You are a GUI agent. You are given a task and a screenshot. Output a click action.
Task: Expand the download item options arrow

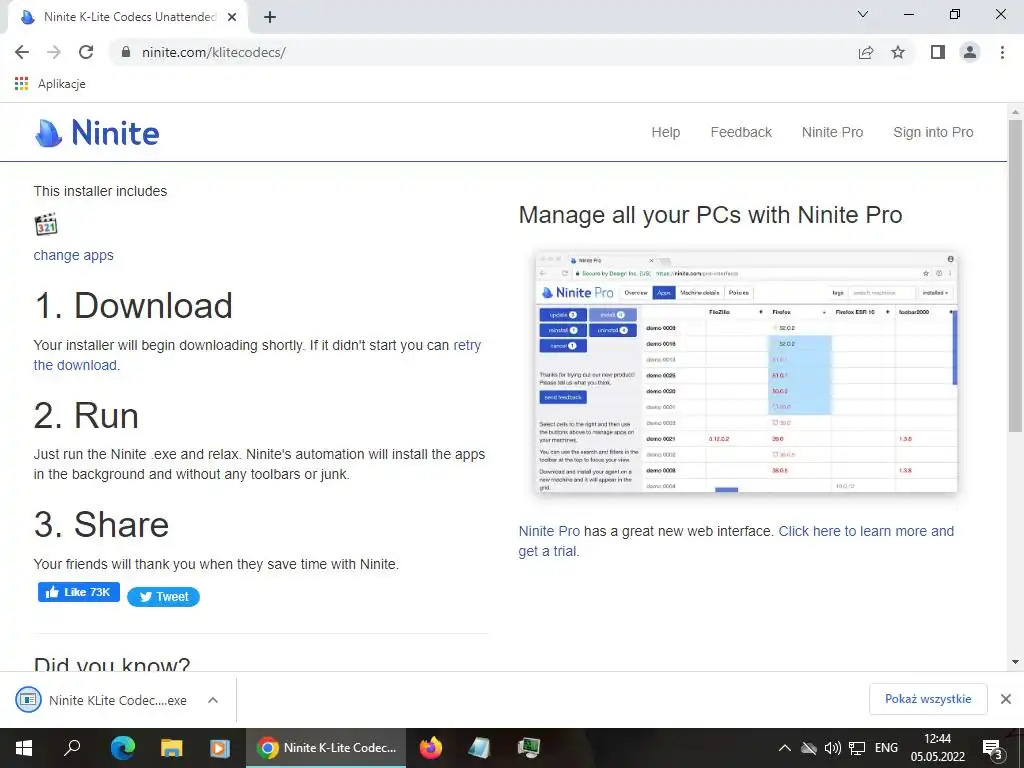[x=213, y=700]
